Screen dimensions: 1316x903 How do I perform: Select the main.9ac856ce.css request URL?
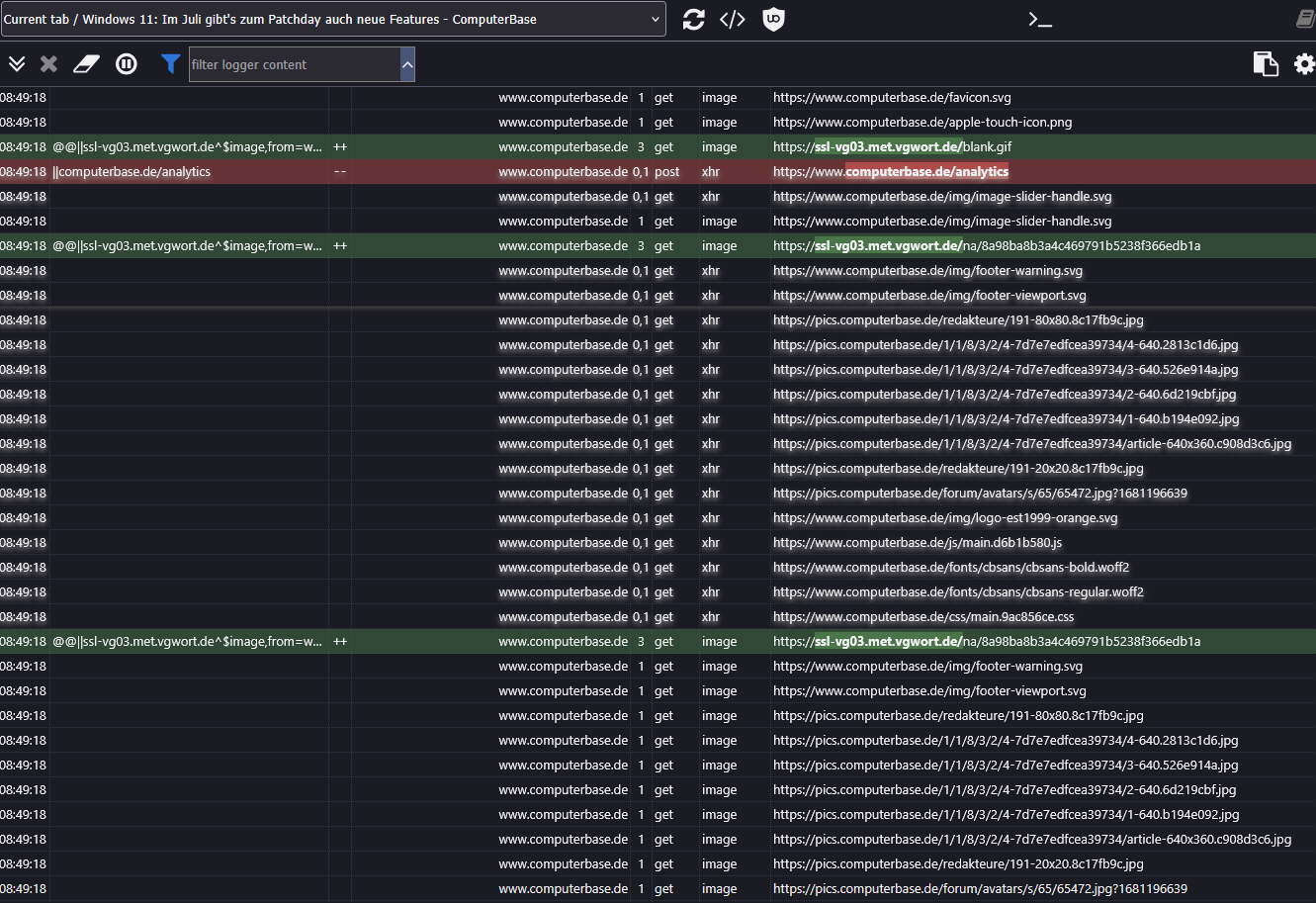tap(923, 617)
